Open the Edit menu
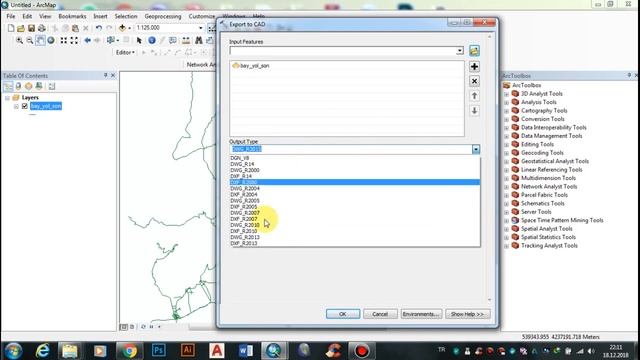This screenshot has width=640, height=360. pos(27,16)
